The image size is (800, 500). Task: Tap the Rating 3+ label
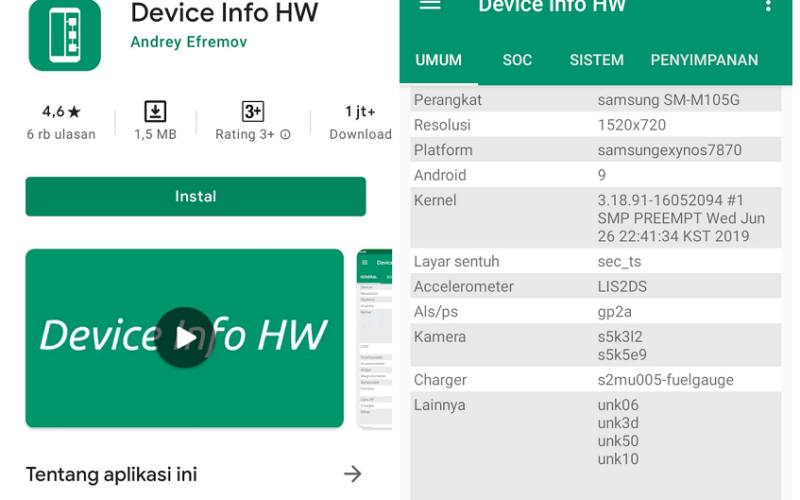(x=245, y=135)
